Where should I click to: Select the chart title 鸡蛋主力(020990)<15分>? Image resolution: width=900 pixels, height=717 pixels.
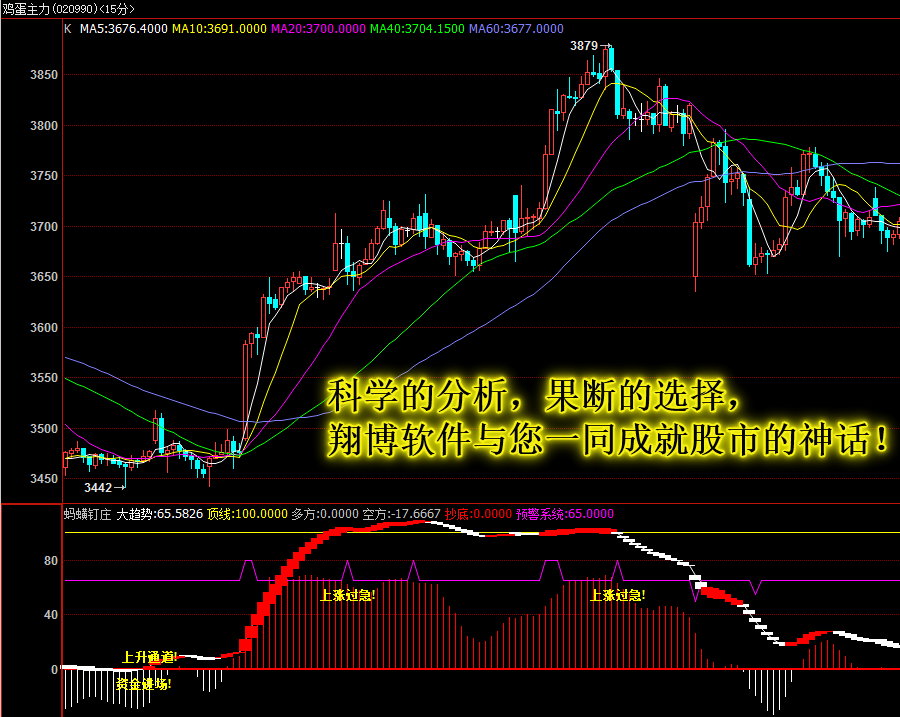point(68,9)
